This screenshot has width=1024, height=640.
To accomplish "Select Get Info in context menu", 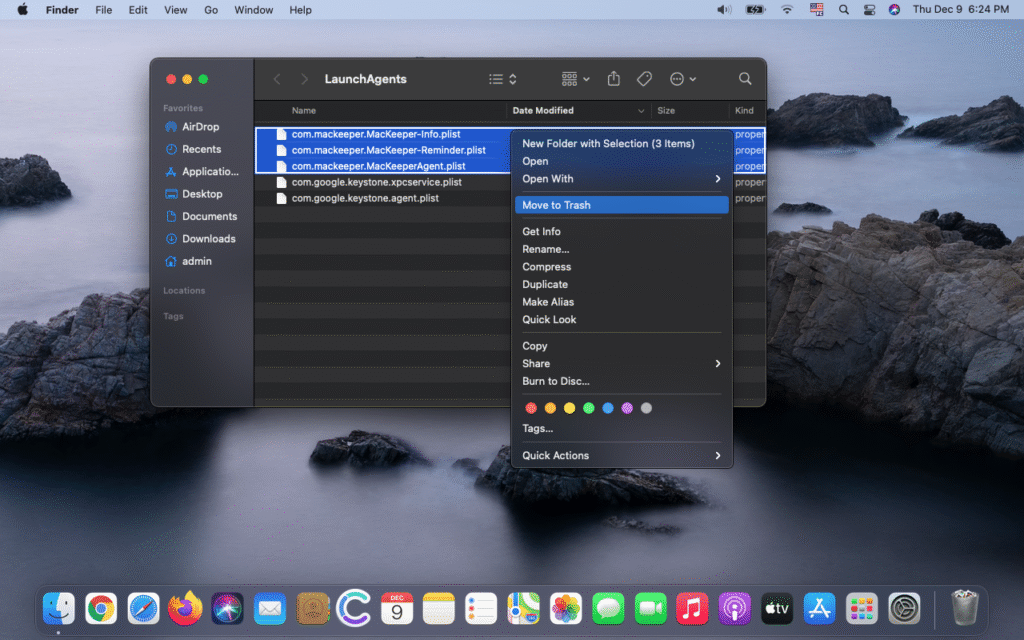I will click(541, 232).
